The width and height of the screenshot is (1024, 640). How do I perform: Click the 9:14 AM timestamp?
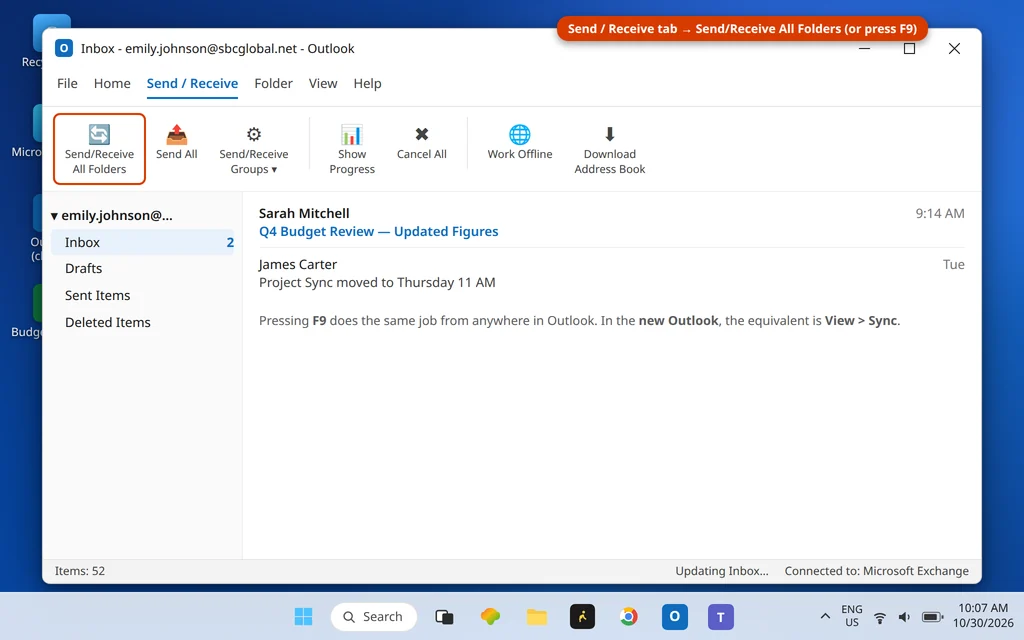(940, 214)
